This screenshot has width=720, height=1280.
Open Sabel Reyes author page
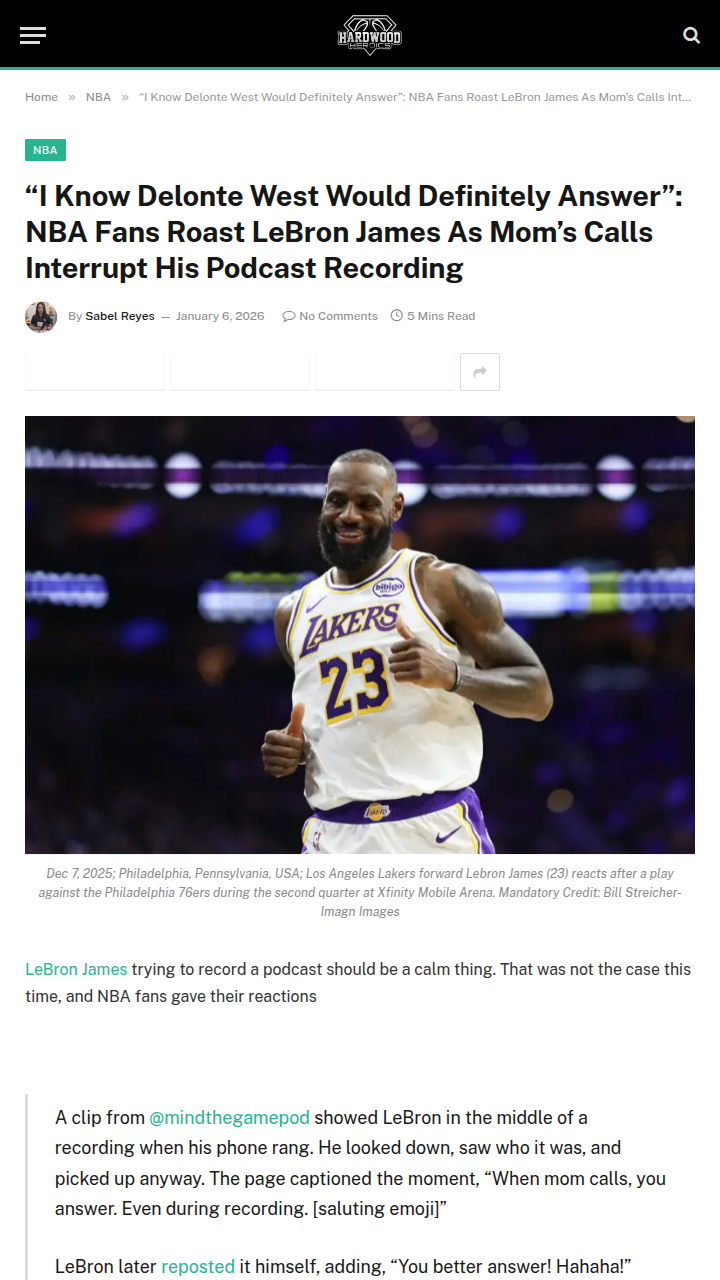point(120,316)
